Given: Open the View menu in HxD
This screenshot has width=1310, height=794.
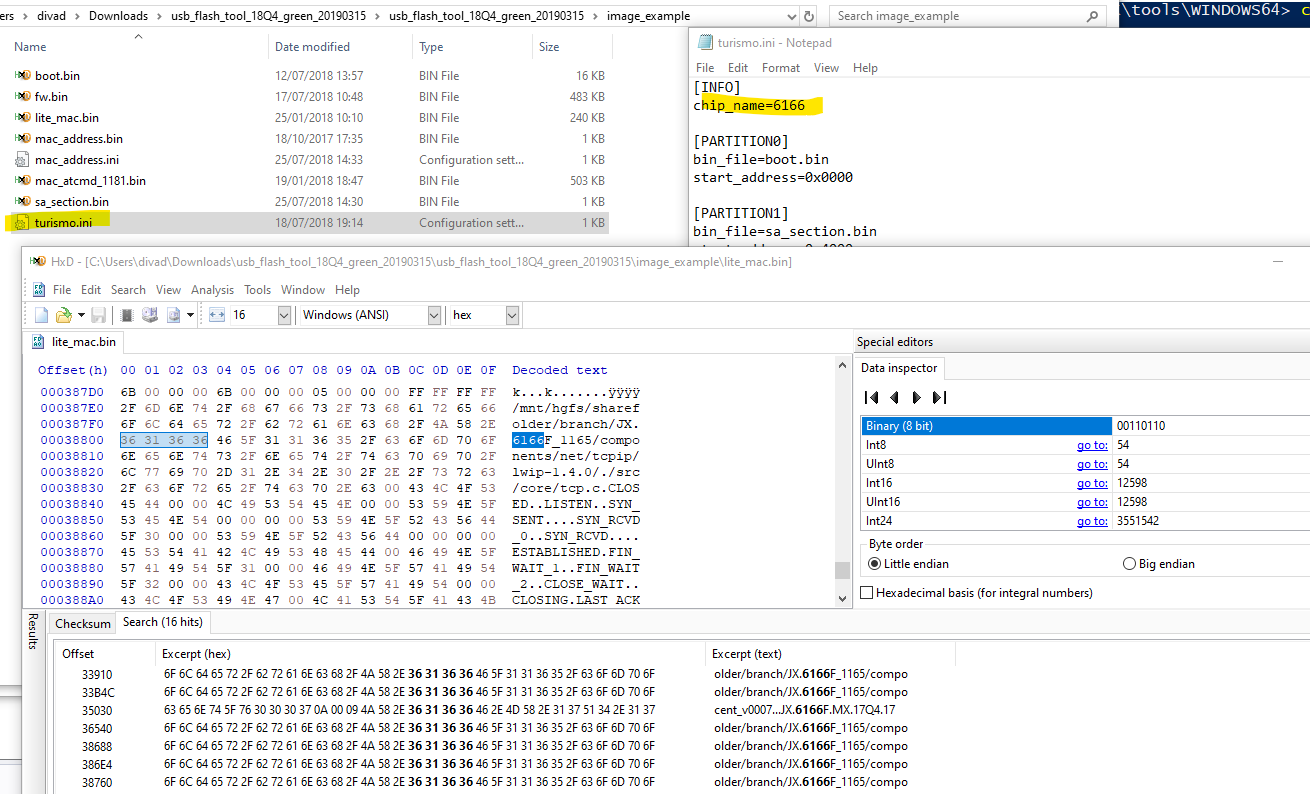Looking at the screenshot, I should [x=168, y=290].
